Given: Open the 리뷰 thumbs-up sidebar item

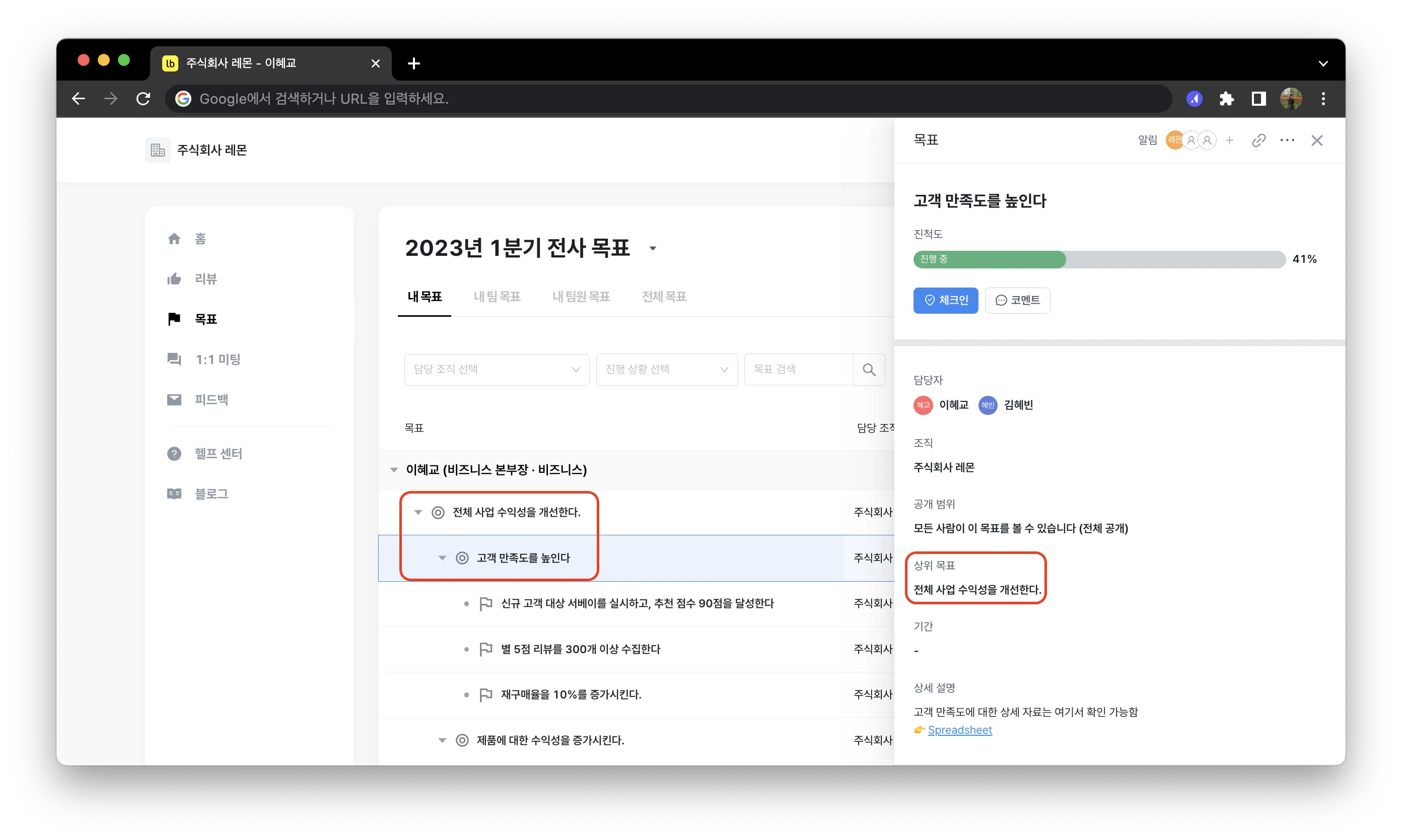Looking at the screenshot, I should [x=192, y=278].
